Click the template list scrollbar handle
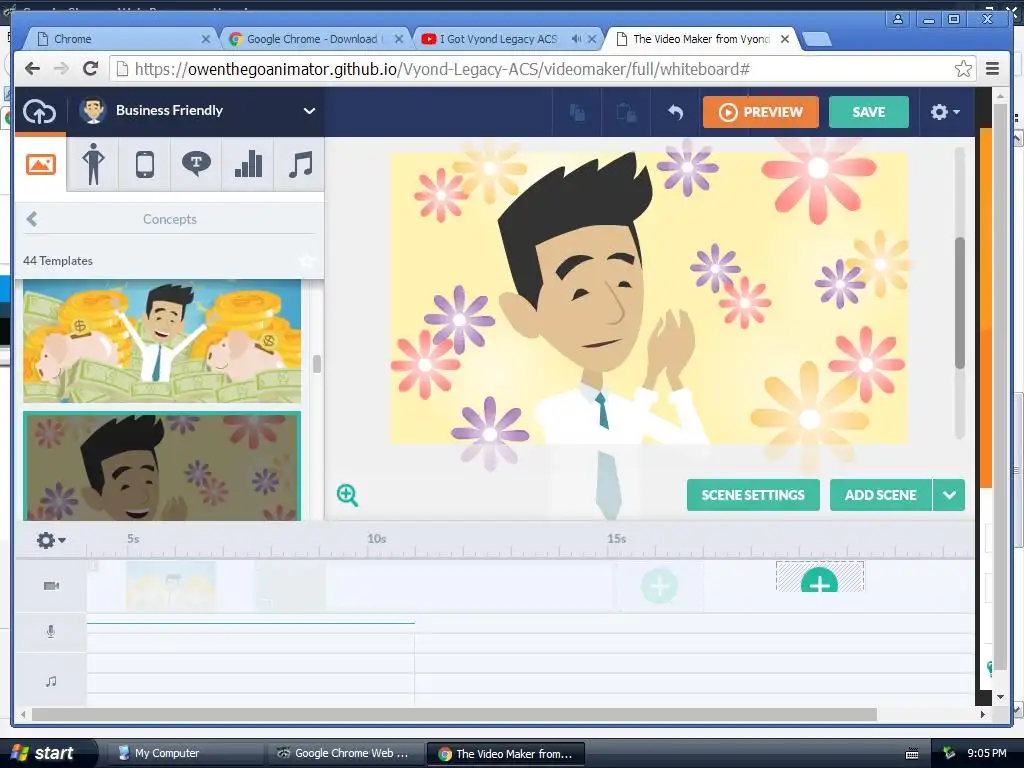1024x768 pixels. 317,364
